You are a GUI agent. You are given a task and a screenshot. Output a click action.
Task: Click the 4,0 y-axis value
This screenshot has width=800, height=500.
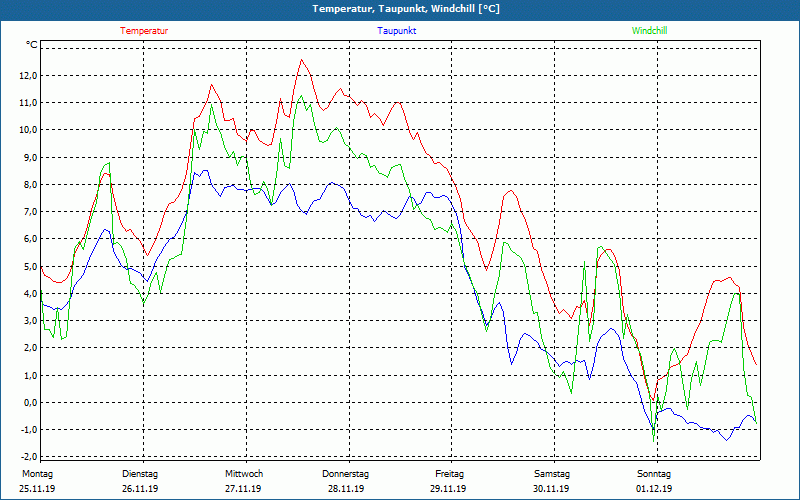(x=31, y=293)
